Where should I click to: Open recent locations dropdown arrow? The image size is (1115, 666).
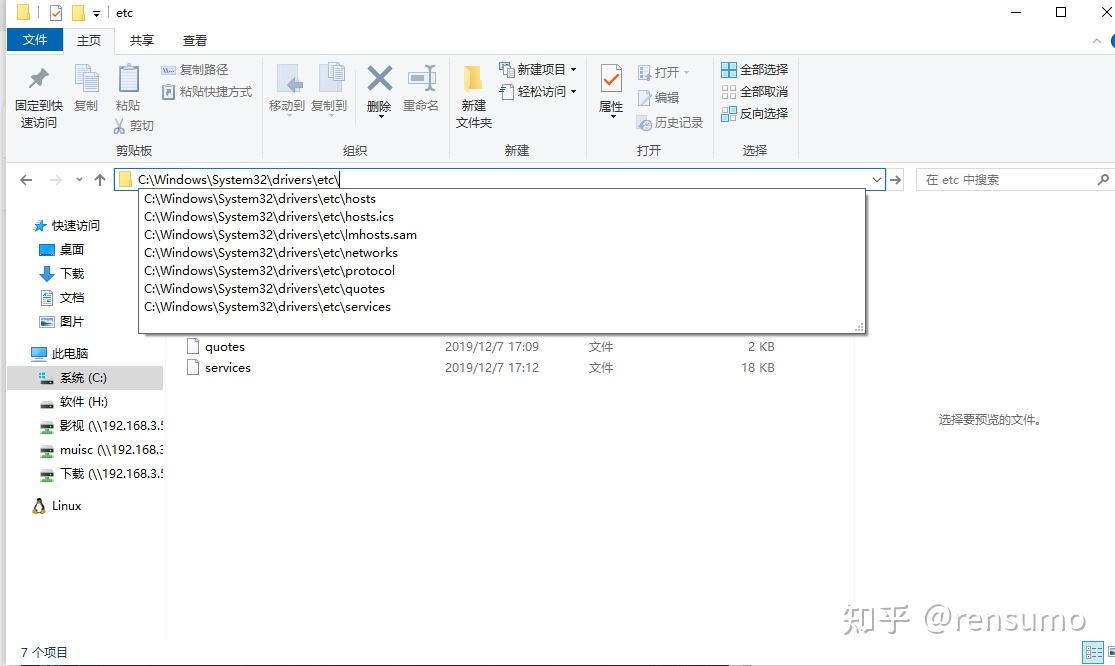[79, 180]
